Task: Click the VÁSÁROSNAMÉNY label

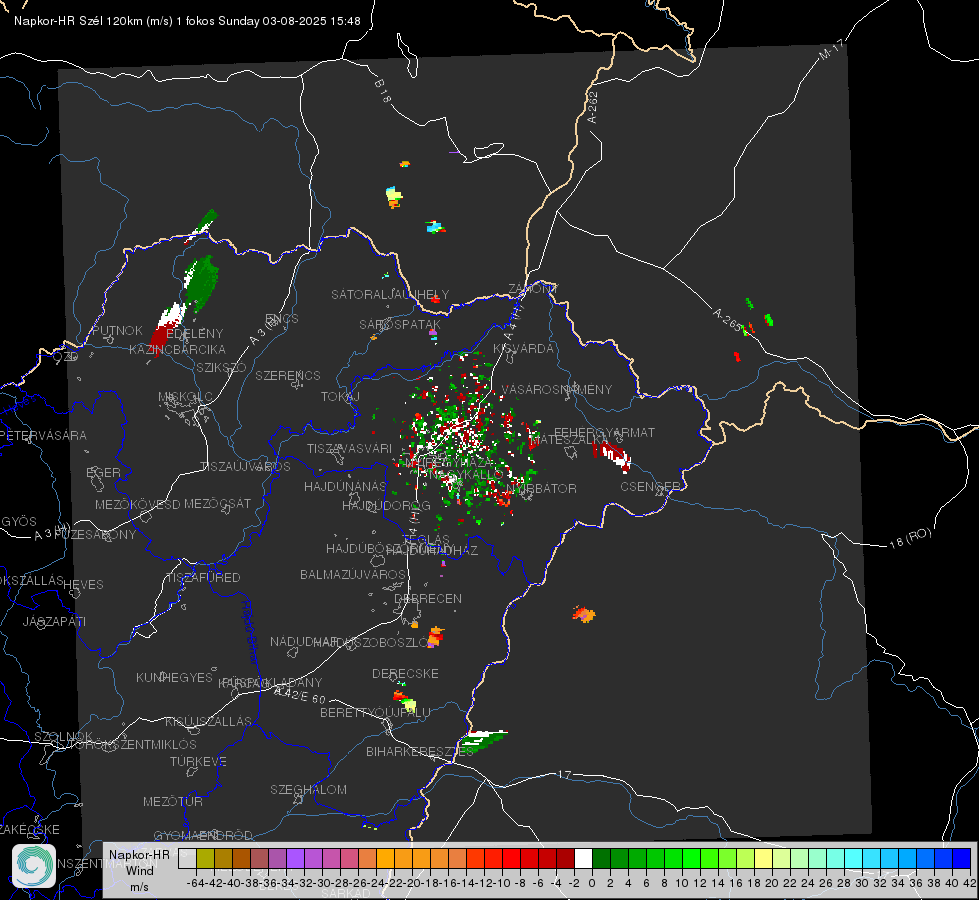Action: [x=557, y=389]
